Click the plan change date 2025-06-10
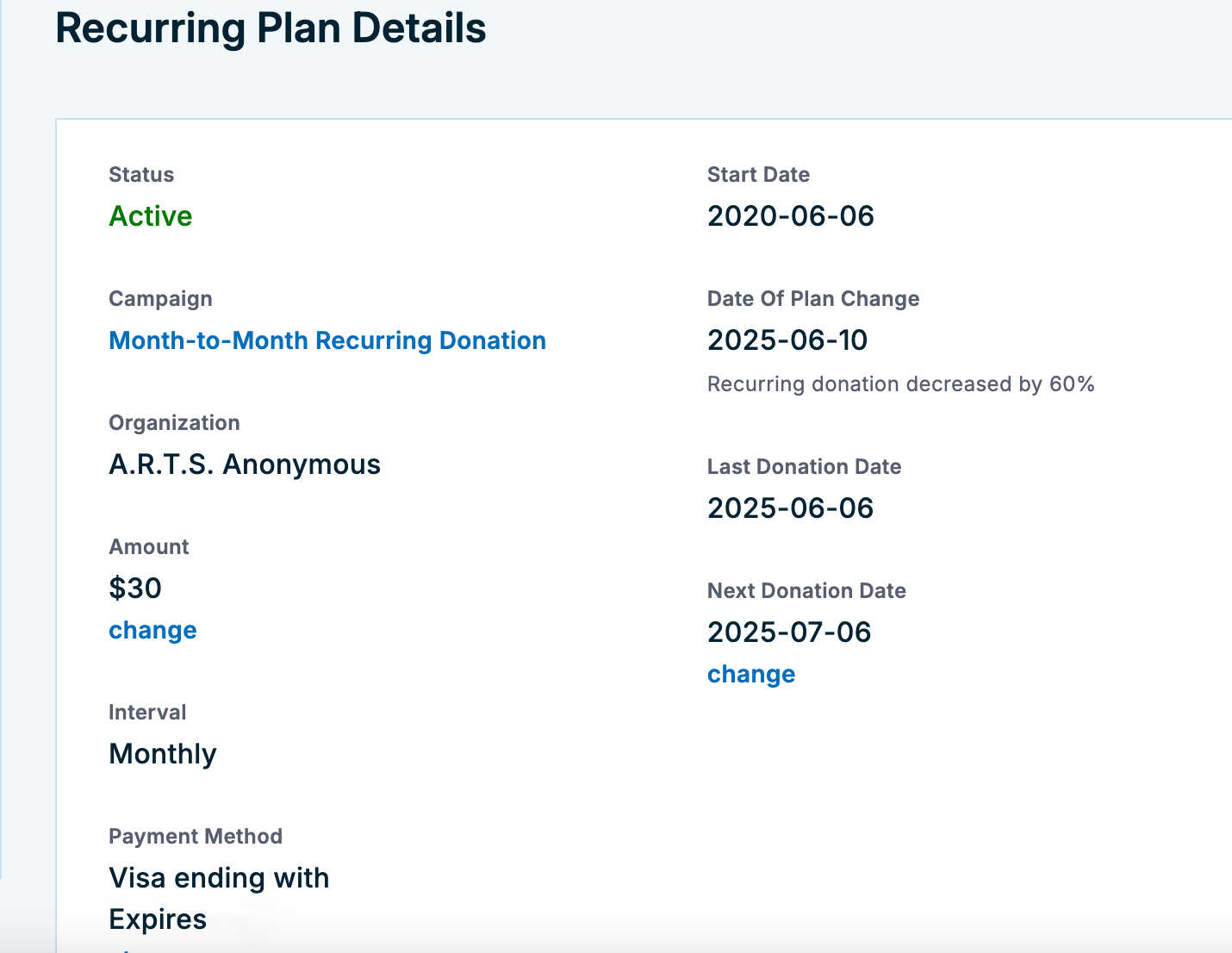 pyautogui.click(x=787, y=340)
